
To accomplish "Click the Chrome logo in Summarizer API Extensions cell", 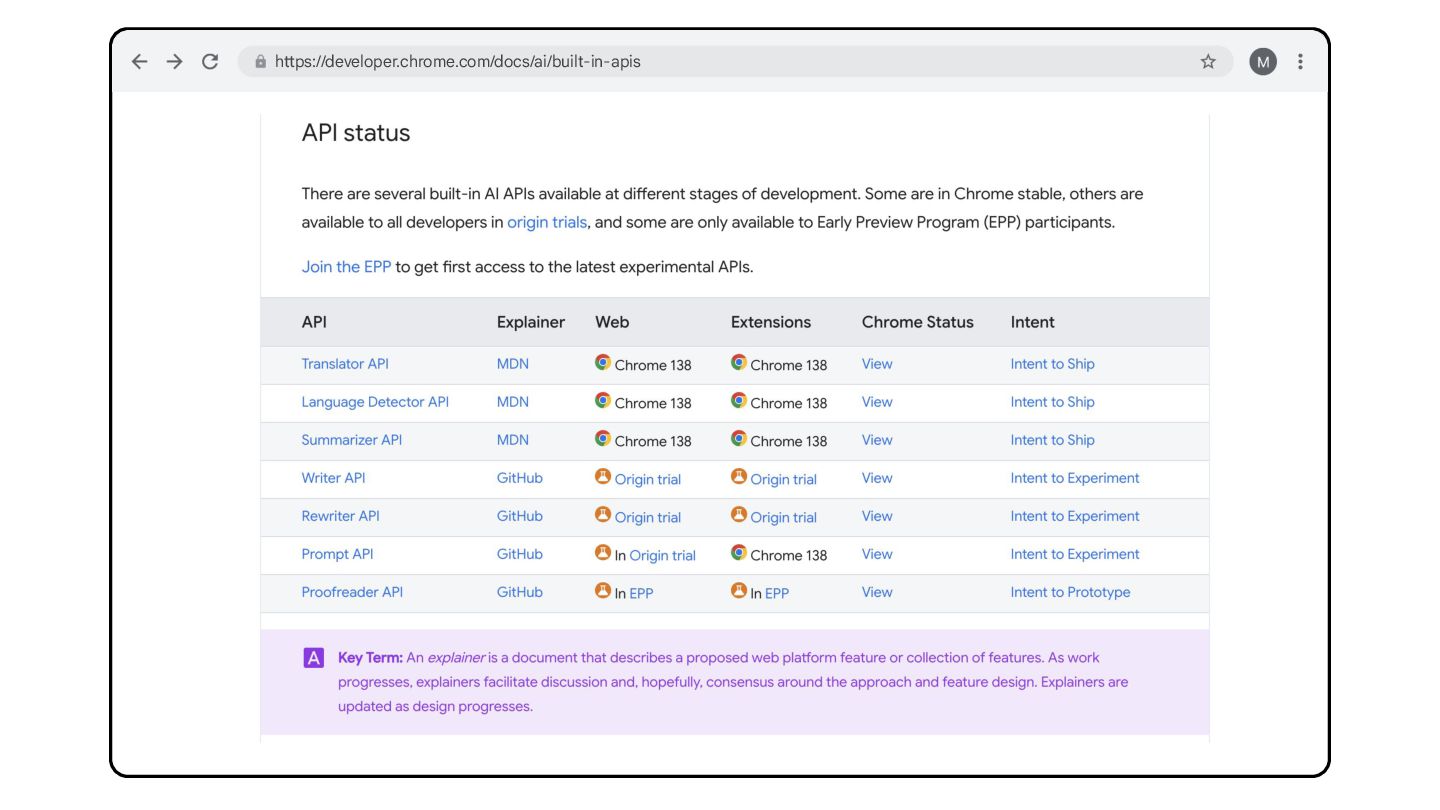I will click(739, 439).
